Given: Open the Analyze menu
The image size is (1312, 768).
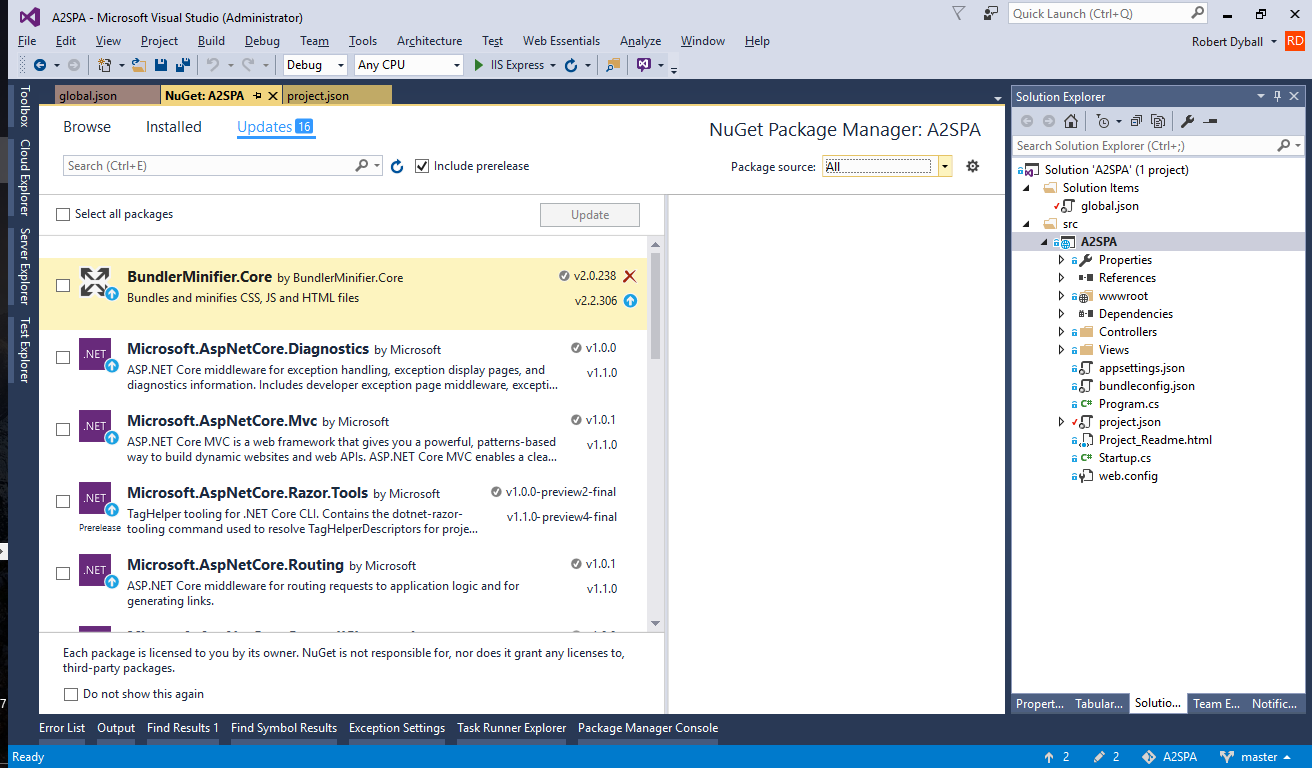Looking at the screenshot, I should (x=640, y=41).
